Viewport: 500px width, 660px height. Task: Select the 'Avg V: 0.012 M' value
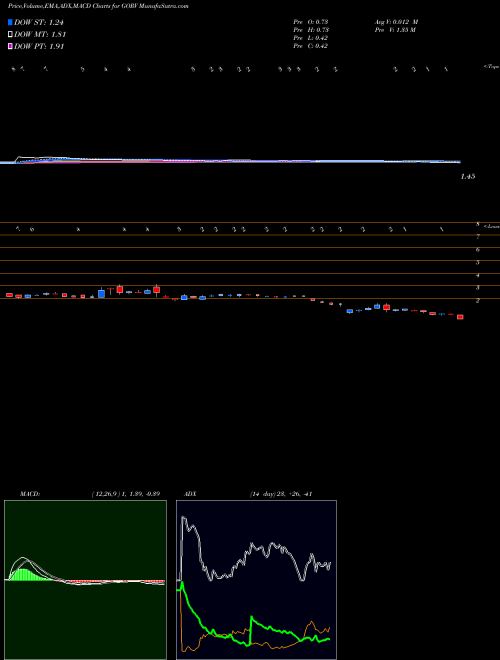point(396,22)
